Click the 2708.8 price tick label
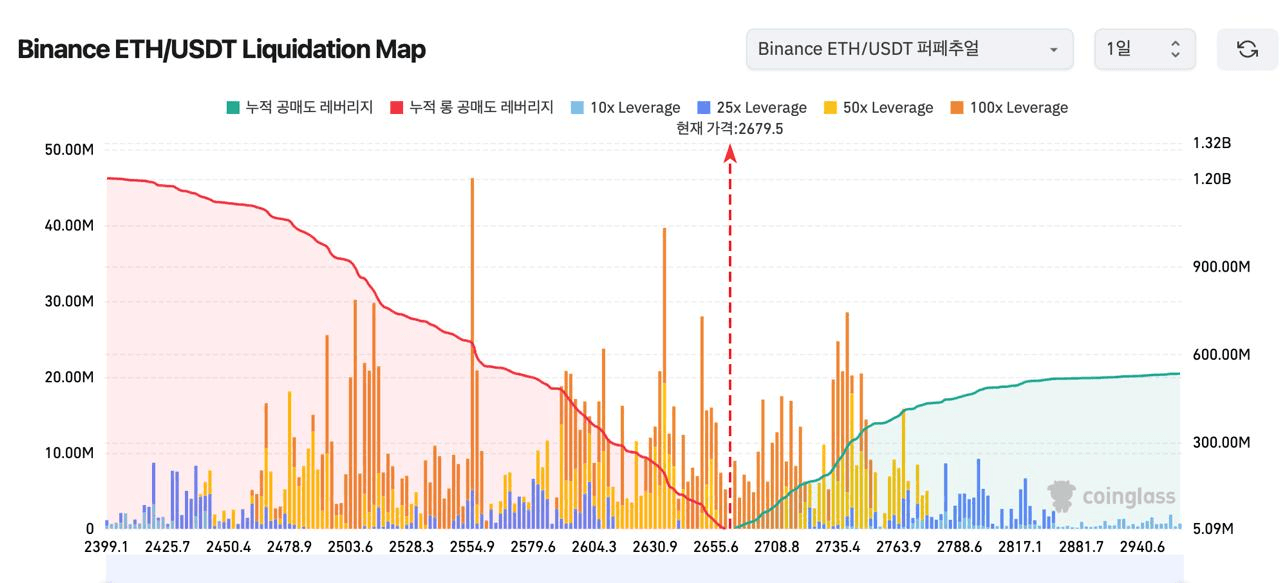Viewport: 1280px width, 583px height. coord(777,546)
